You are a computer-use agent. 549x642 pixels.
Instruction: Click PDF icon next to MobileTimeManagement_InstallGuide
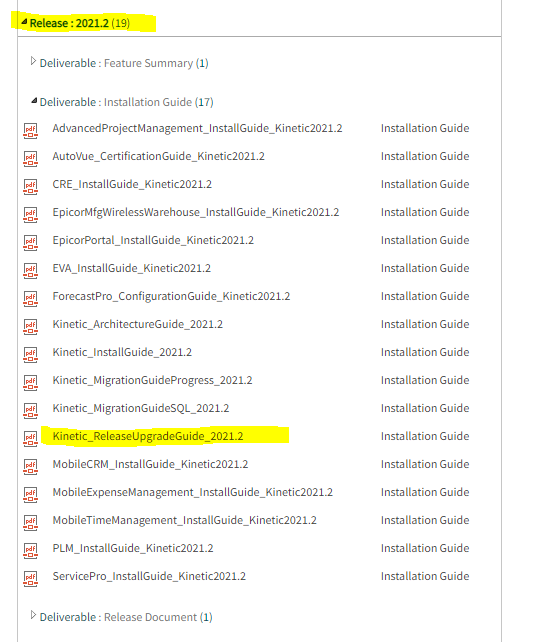point(30,522)
